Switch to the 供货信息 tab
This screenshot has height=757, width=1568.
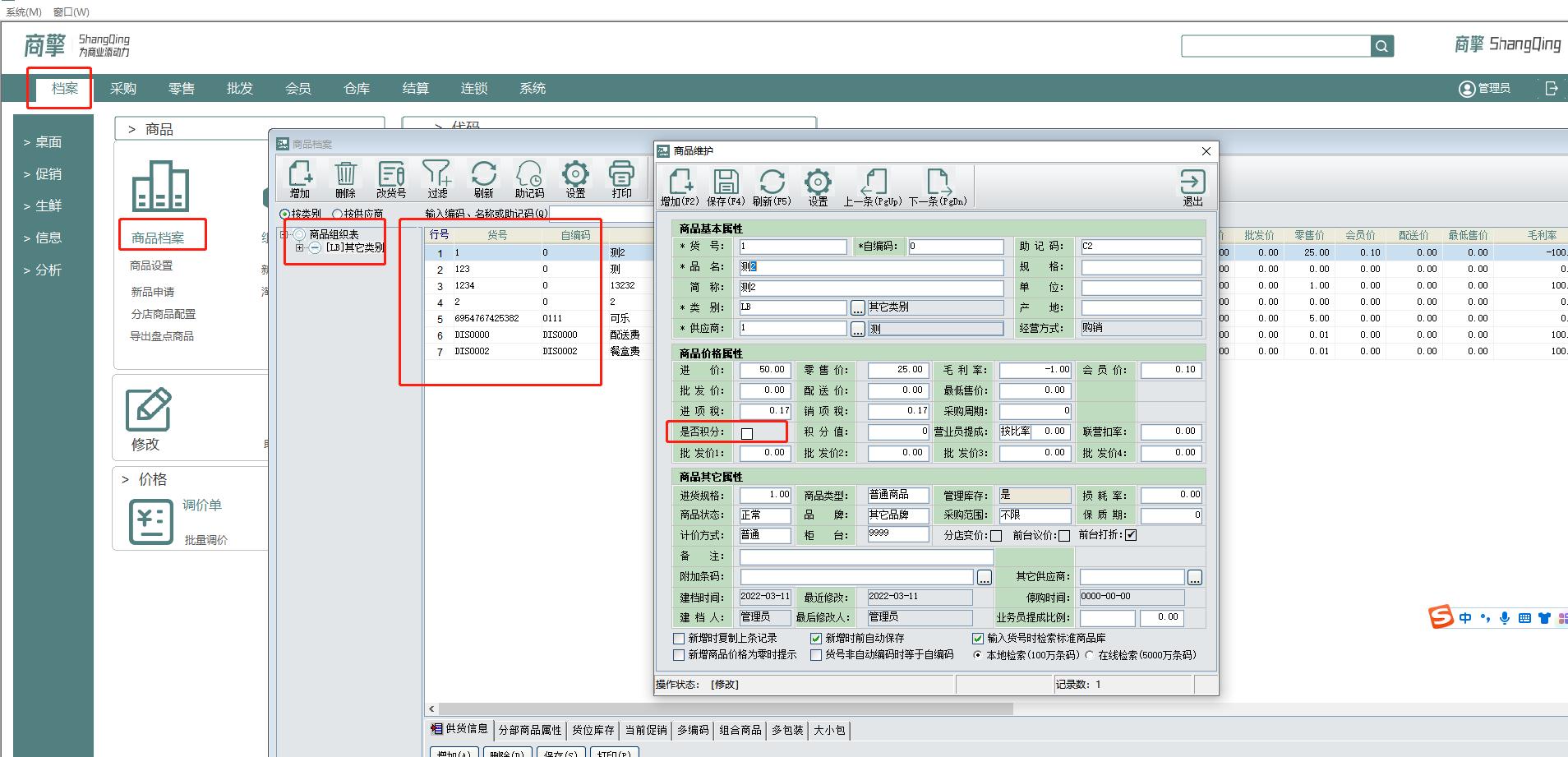pos(459,729)
